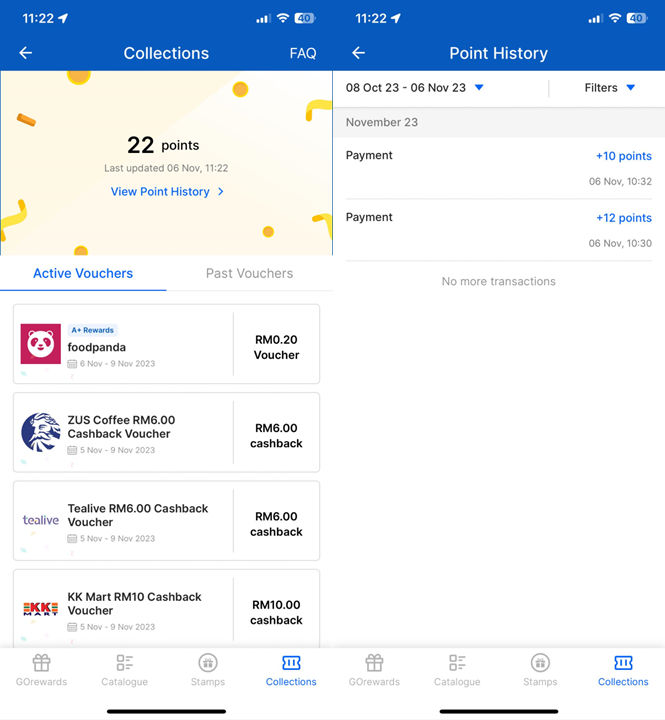The width and height of the screenshot is (665, 720).
Task: Open the FAQ link
Action: tap(302, 53)
